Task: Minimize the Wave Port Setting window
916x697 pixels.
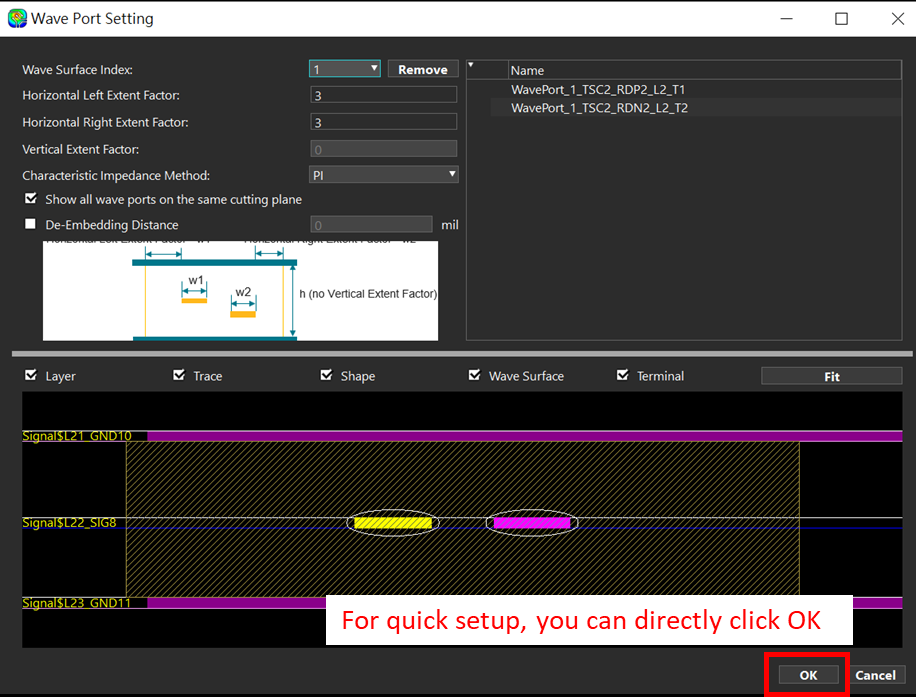Action: pos(786,19)
